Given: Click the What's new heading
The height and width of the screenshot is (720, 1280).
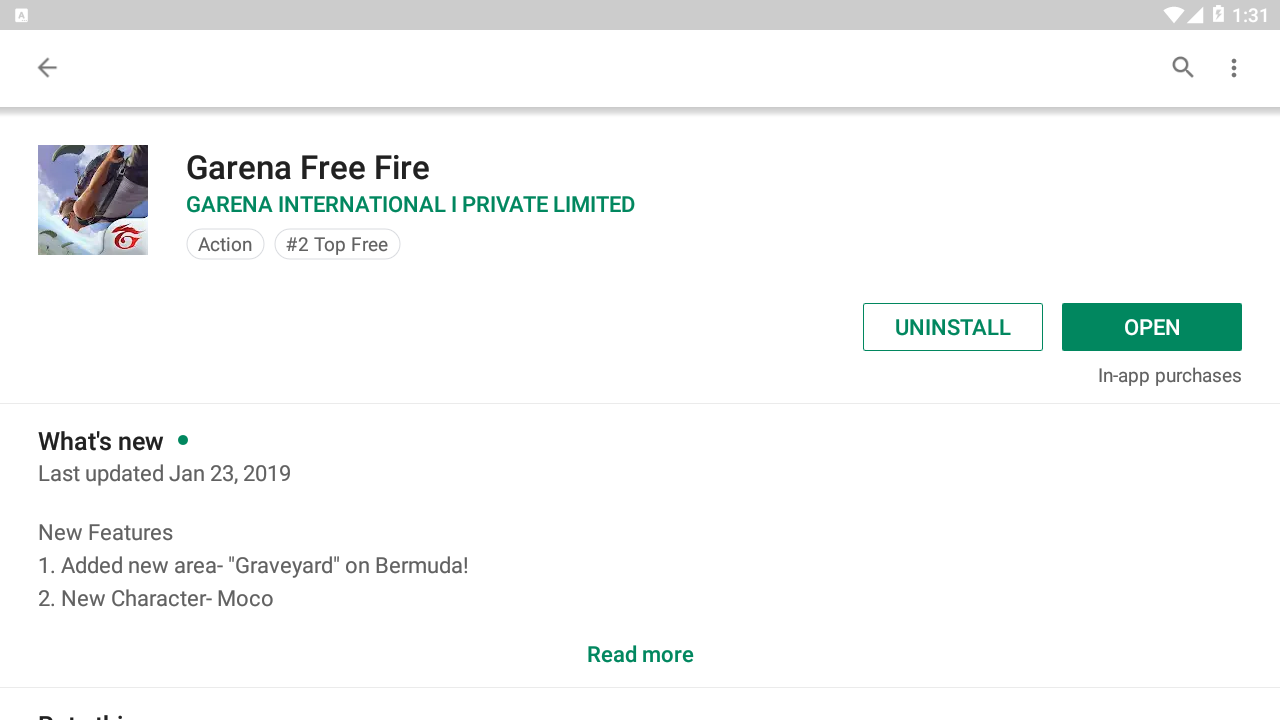Looking at the screenshot, I should pyautogui.click(x=101, y=442).
